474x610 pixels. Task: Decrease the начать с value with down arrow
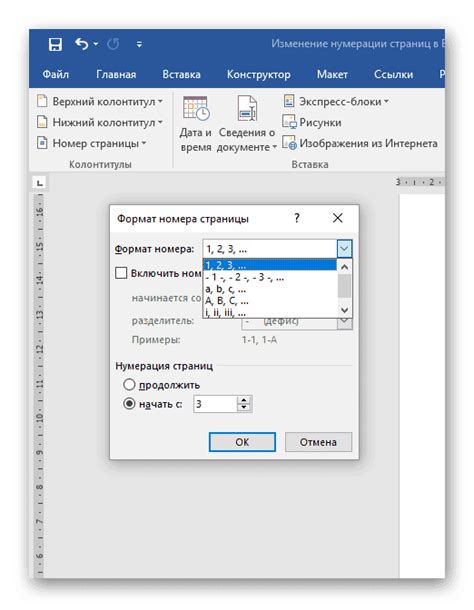[x=244, y=408]
